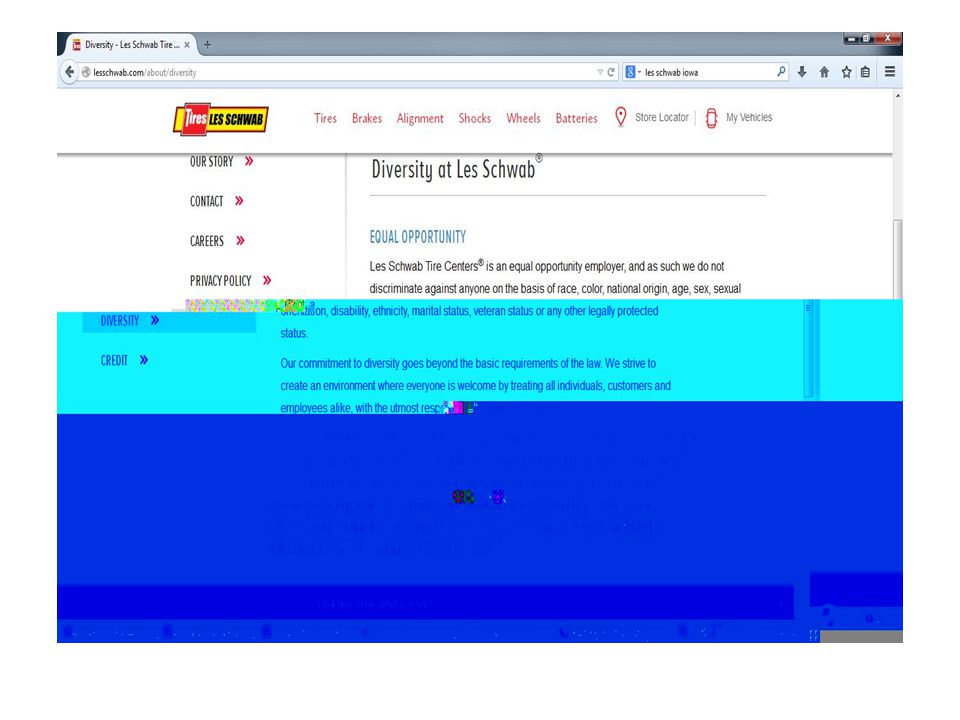
Task: Open a new tab with plus button
Action: click(x=208, y=45)
